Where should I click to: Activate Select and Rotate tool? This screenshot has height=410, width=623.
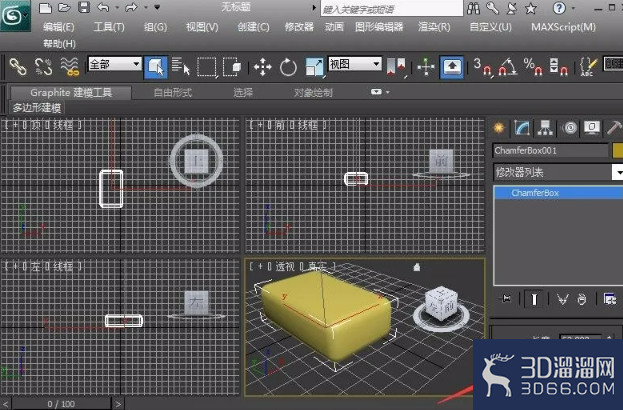(x=288, y=67)
